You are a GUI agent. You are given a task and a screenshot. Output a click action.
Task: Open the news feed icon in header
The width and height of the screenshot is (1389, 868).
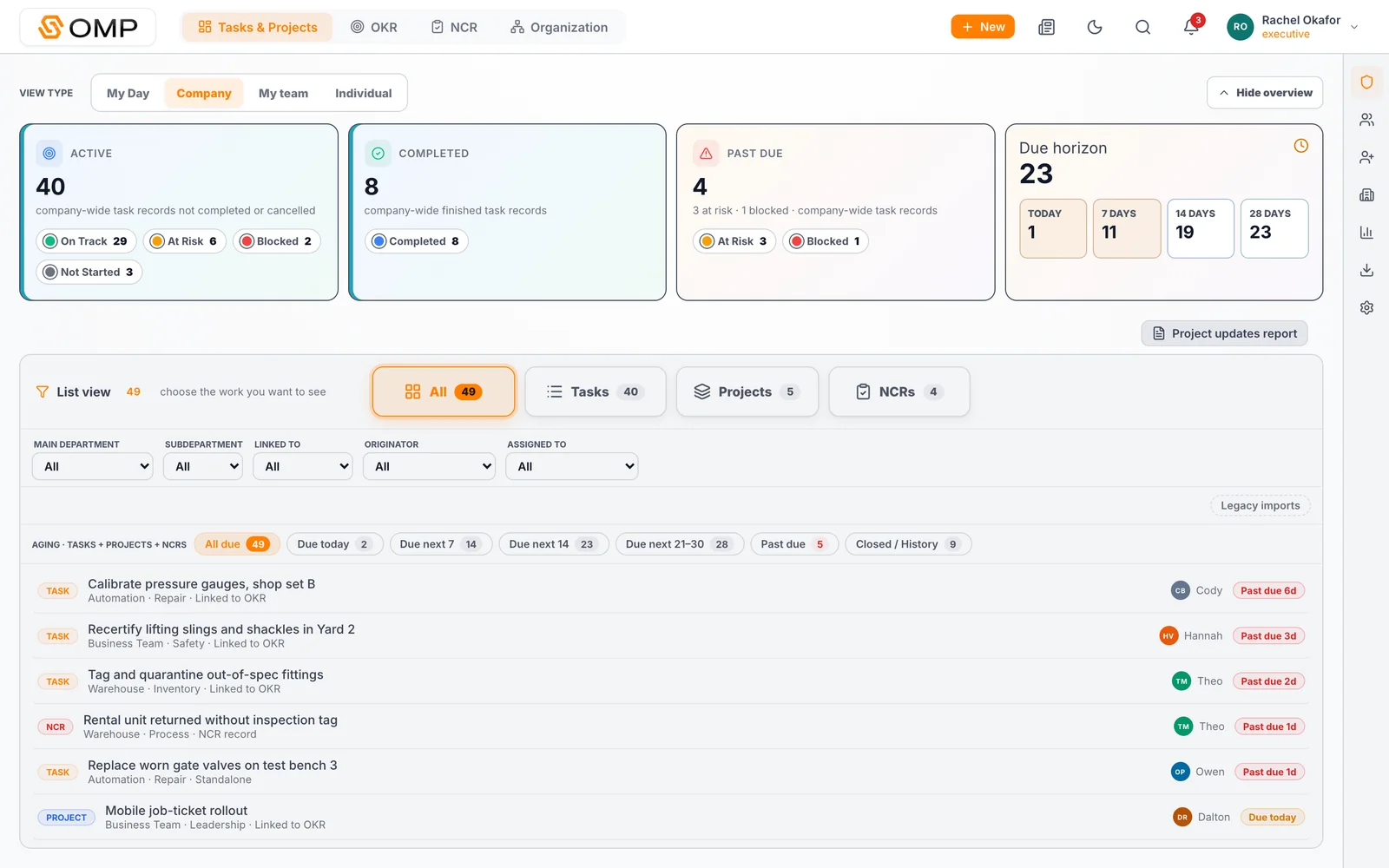coord(1046,27)
